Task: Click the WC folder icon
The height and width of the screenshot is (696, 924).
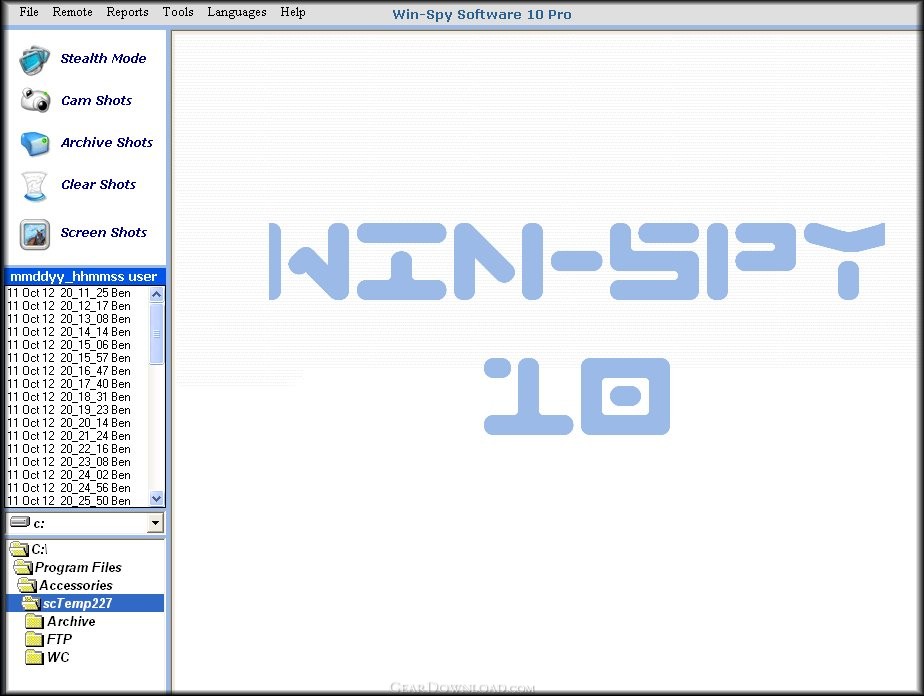Action: pyautogui.click(x=34, y=657)
